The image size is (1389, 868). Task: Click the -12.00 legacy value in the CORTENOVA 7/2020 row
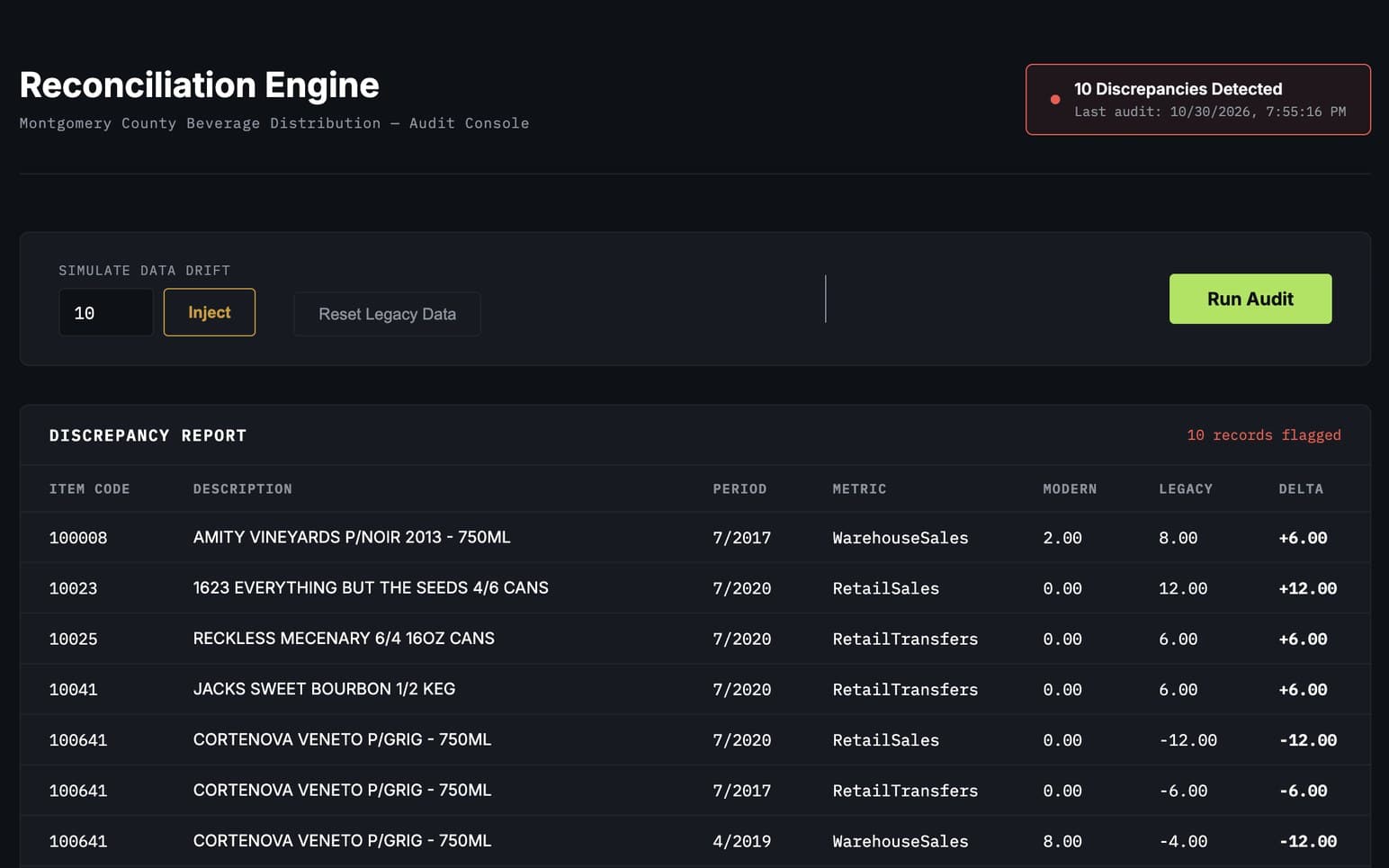click(x=1188, y=740)
